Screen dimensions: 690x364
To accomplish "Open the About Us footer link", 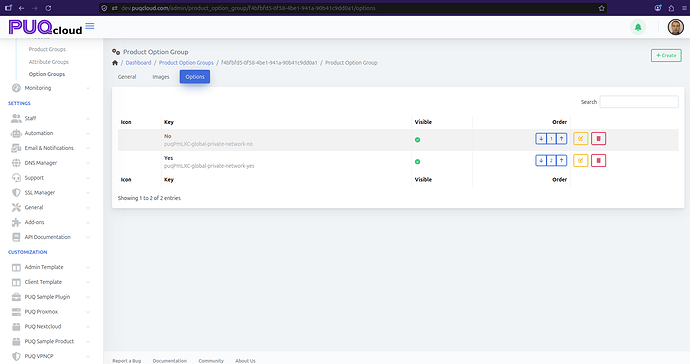I will click(x=245, y=361).
